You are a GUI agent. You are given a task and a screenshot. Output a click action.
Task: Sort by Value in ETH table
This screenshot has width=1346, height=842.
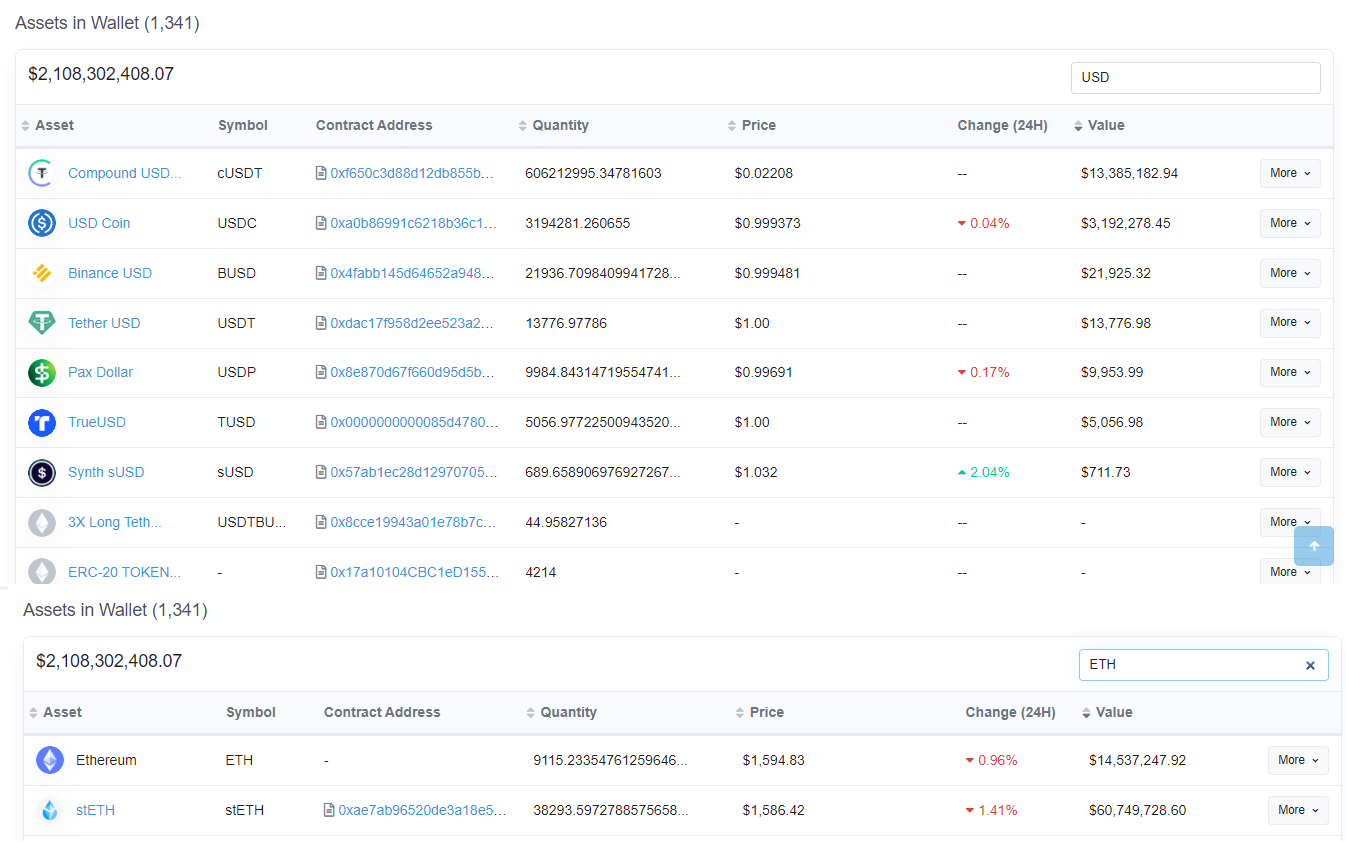1107,712
